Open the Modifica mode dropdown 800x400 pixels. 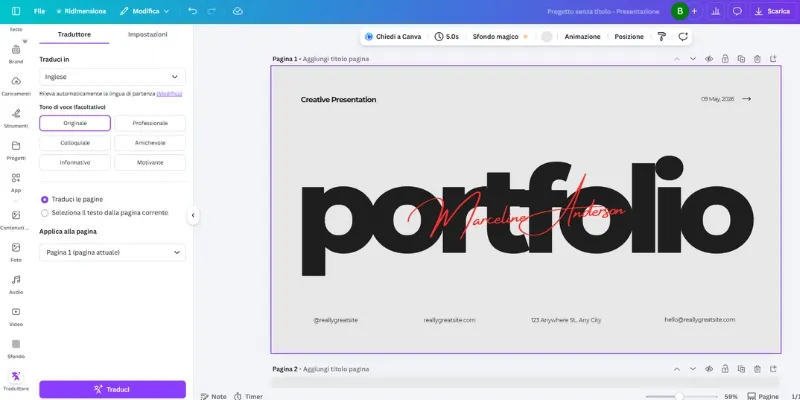coord(144,11)
